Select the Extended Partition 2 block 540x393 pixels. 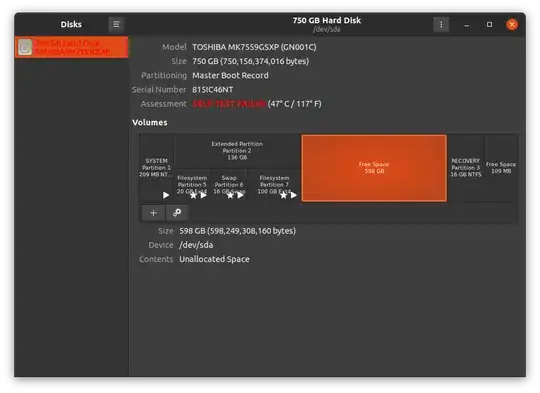click(237, 151)
